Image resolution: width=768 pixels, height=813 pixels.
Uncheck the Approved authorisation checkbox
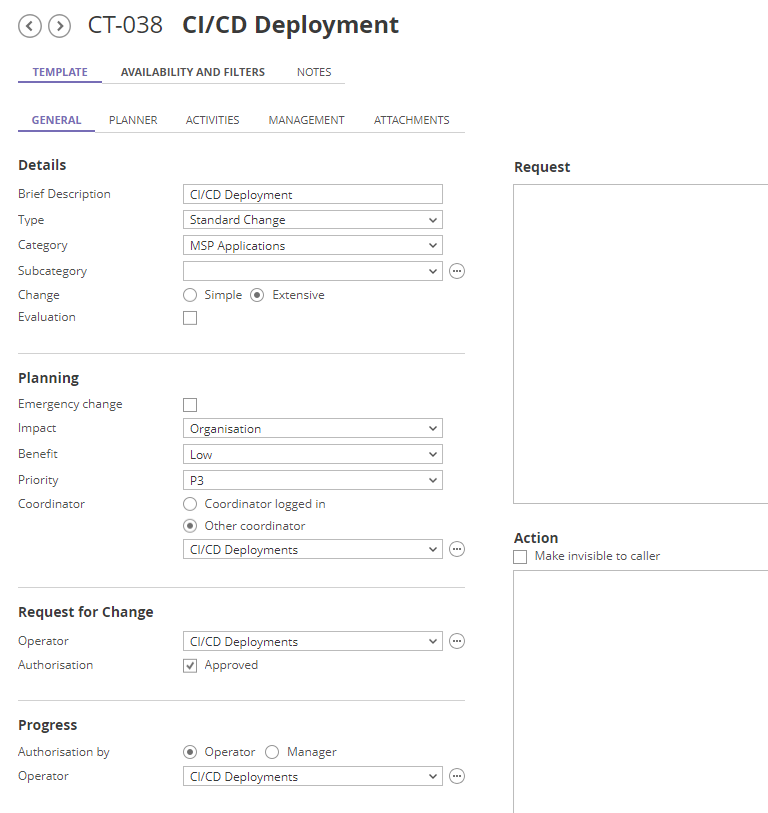(x=190, y=666)
